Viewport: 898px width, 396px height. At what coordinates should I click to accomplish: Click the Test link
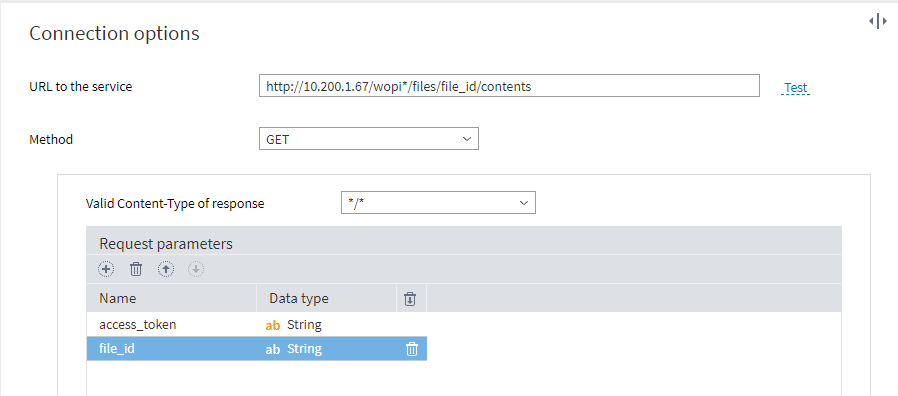(795, 88)
